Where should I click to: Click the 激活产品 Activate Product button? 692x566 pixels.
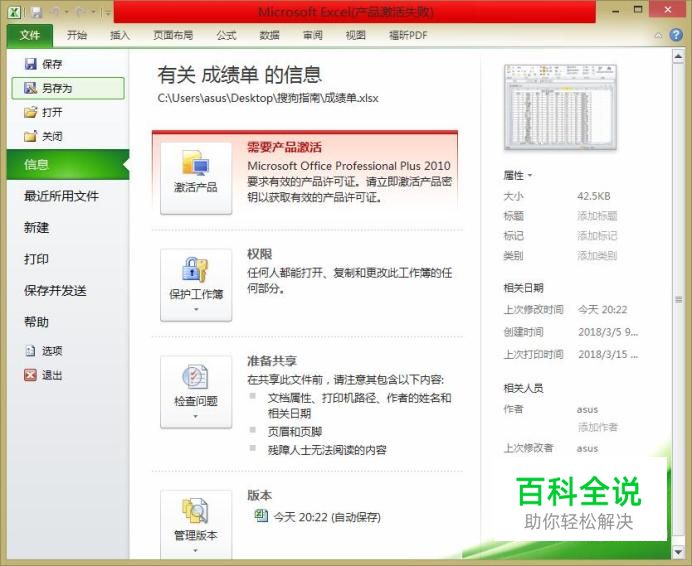tap(196, 178)
